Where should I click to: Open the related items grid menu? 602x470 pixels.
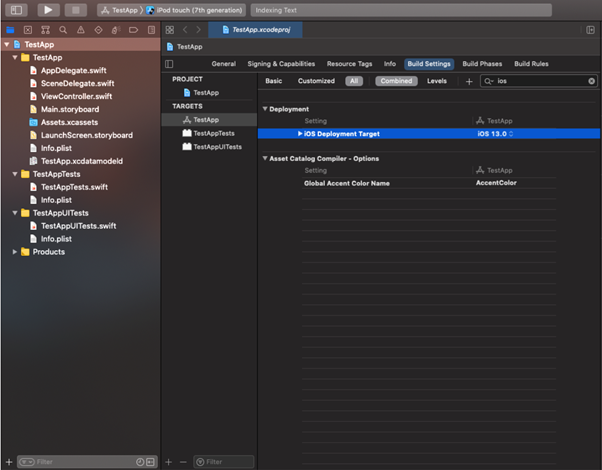point(170,30)
